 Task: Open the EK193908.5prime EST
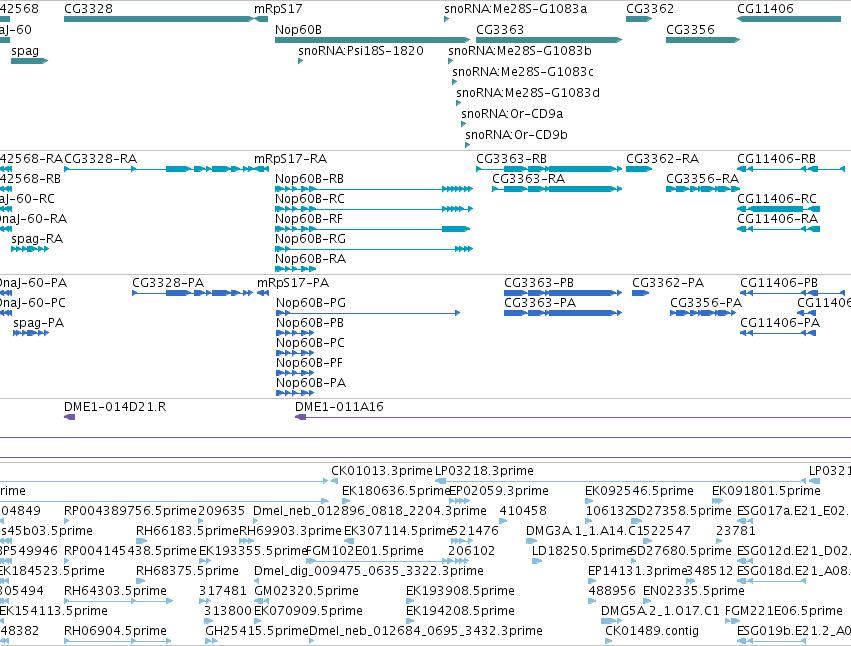[410, 601]
